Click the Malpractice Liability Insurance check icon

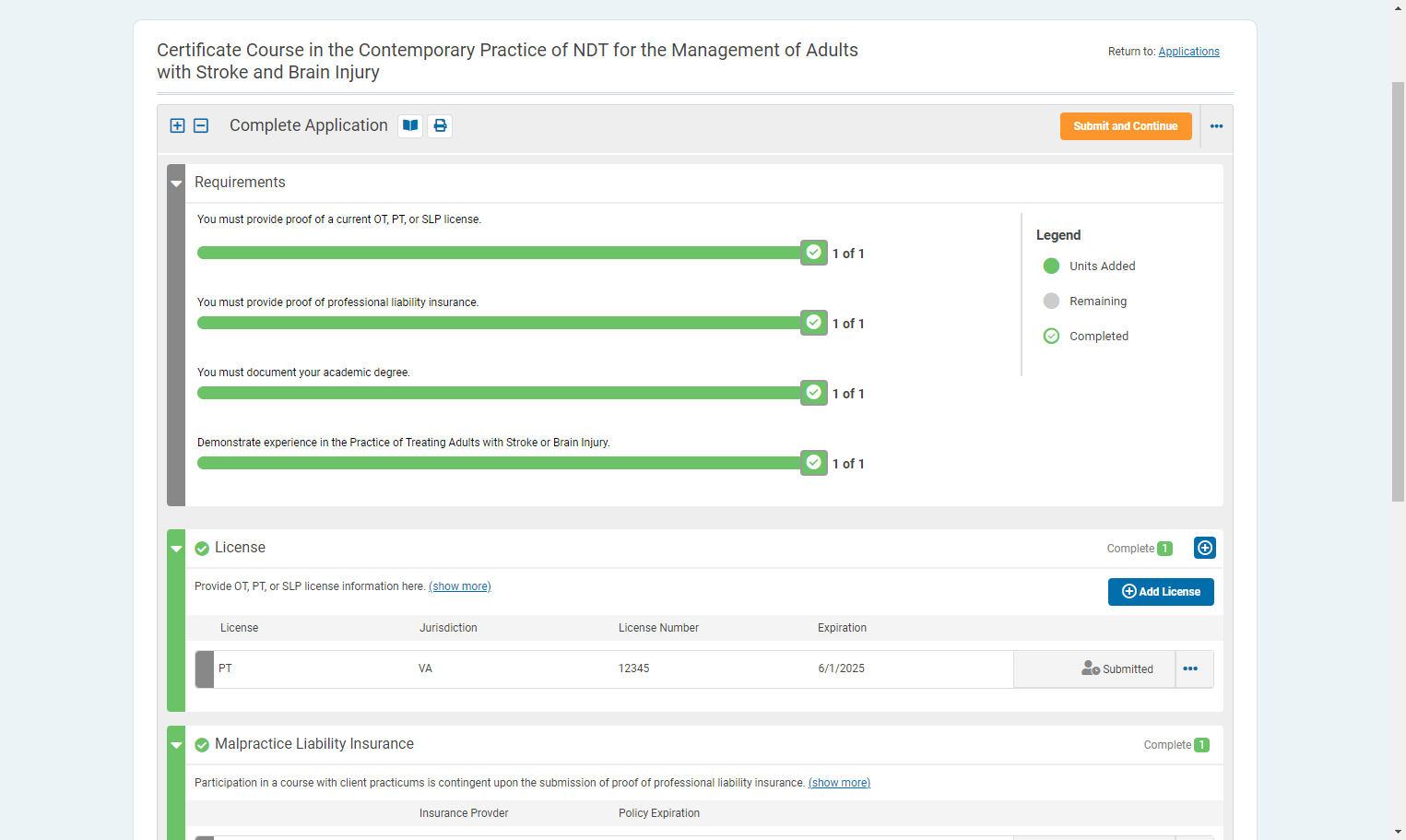point(202,745)
